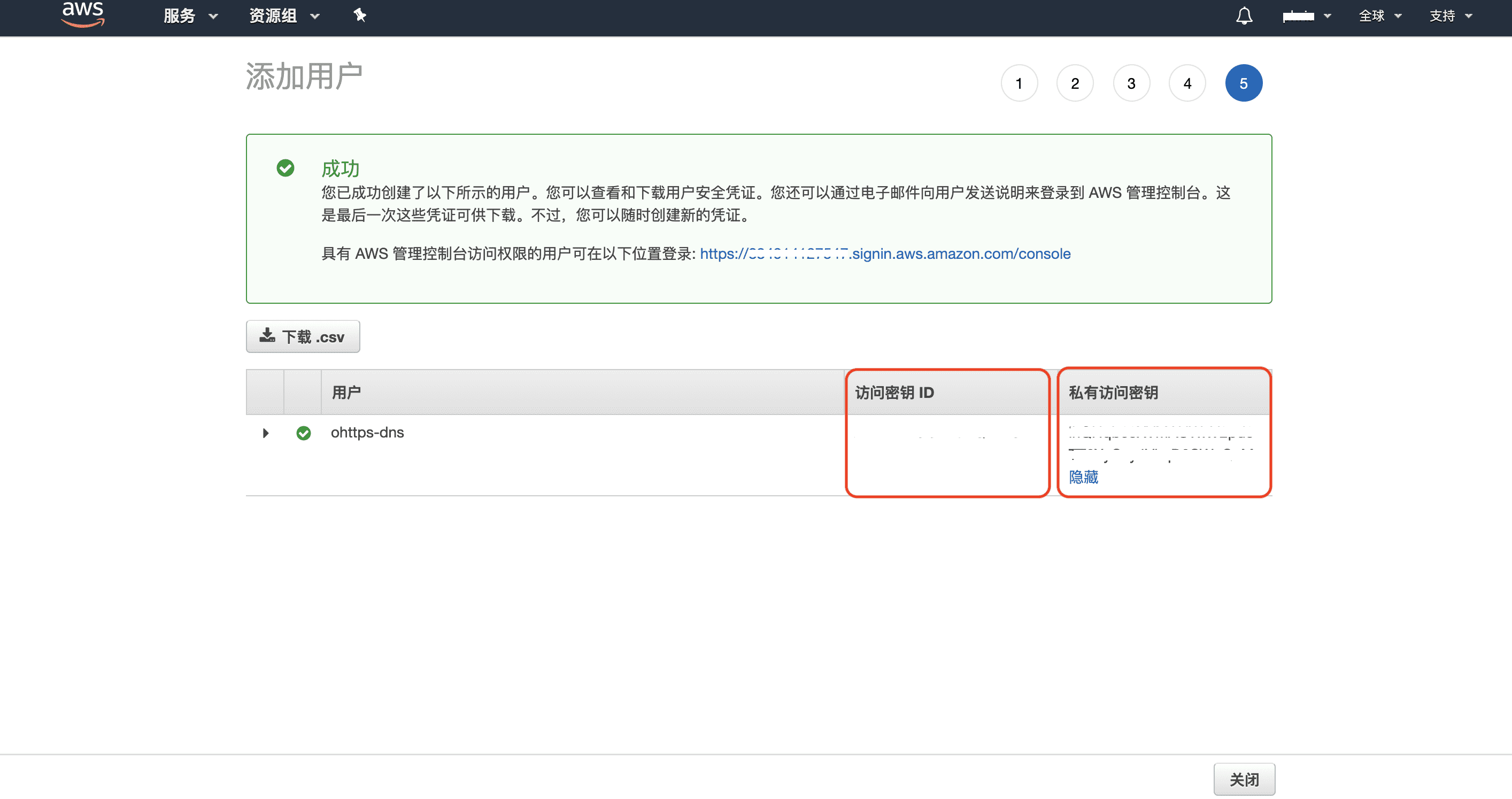Expand the account name dropdown

click(x=1307, y=16)
